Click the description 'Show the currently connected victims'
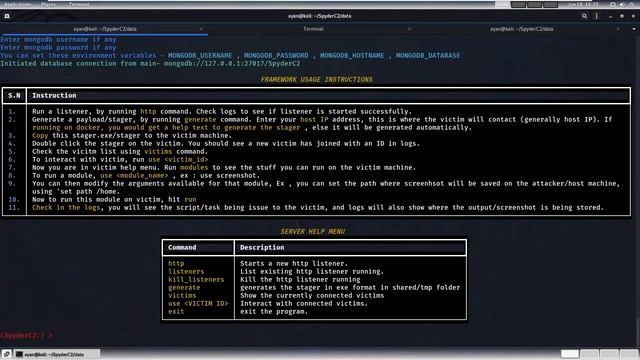This screenshot has width=640, height=360. pos(312,295)
